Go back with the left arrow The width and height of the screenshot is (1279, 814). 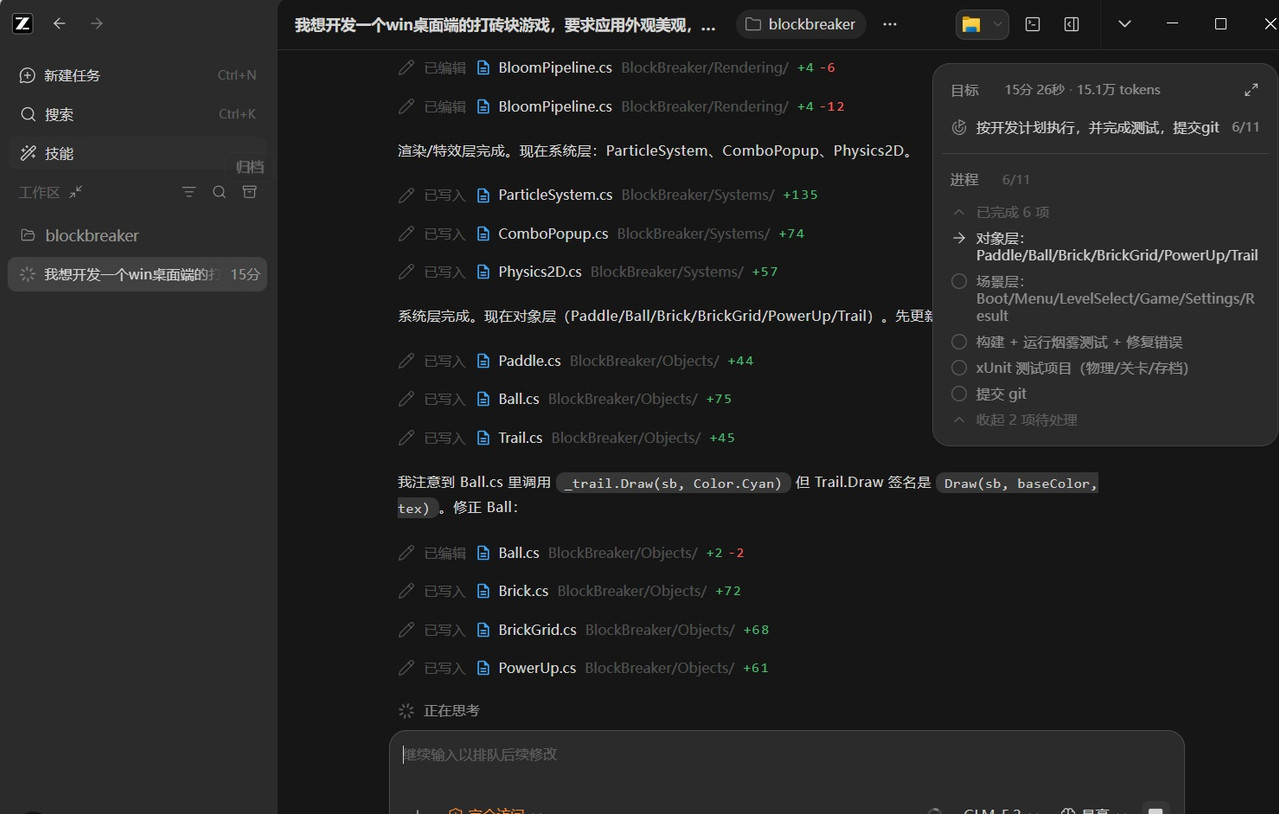(x=60, y=23)
